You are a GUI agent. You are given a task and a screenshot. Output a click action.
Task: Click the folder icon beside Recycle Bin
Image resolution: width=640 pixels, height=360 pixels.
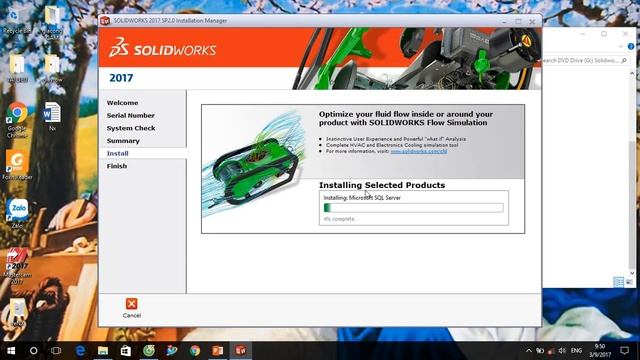click(52, 22)
